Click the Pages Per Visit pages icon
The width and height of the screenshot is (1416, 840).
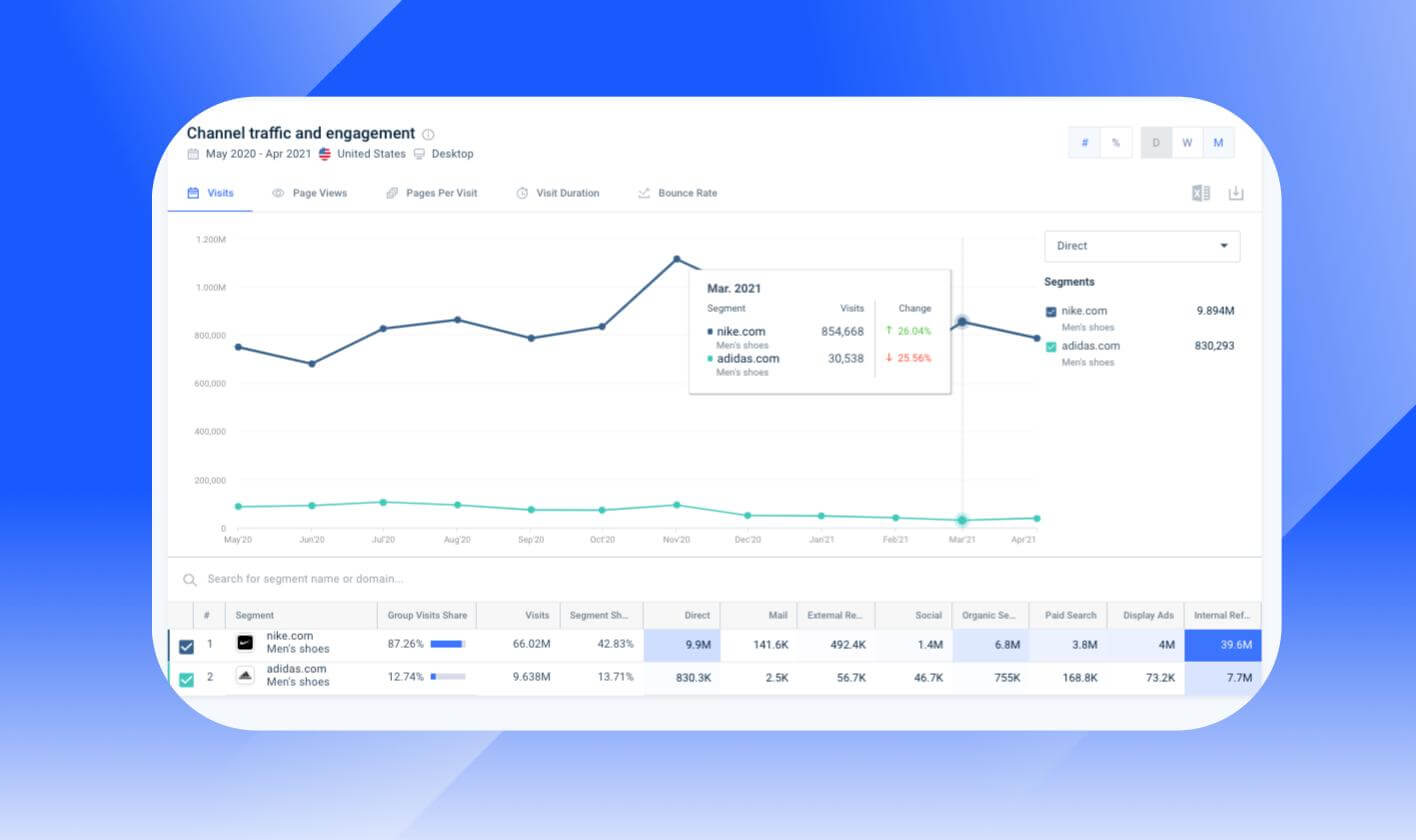pyautogui.click(x=391, y=193)
